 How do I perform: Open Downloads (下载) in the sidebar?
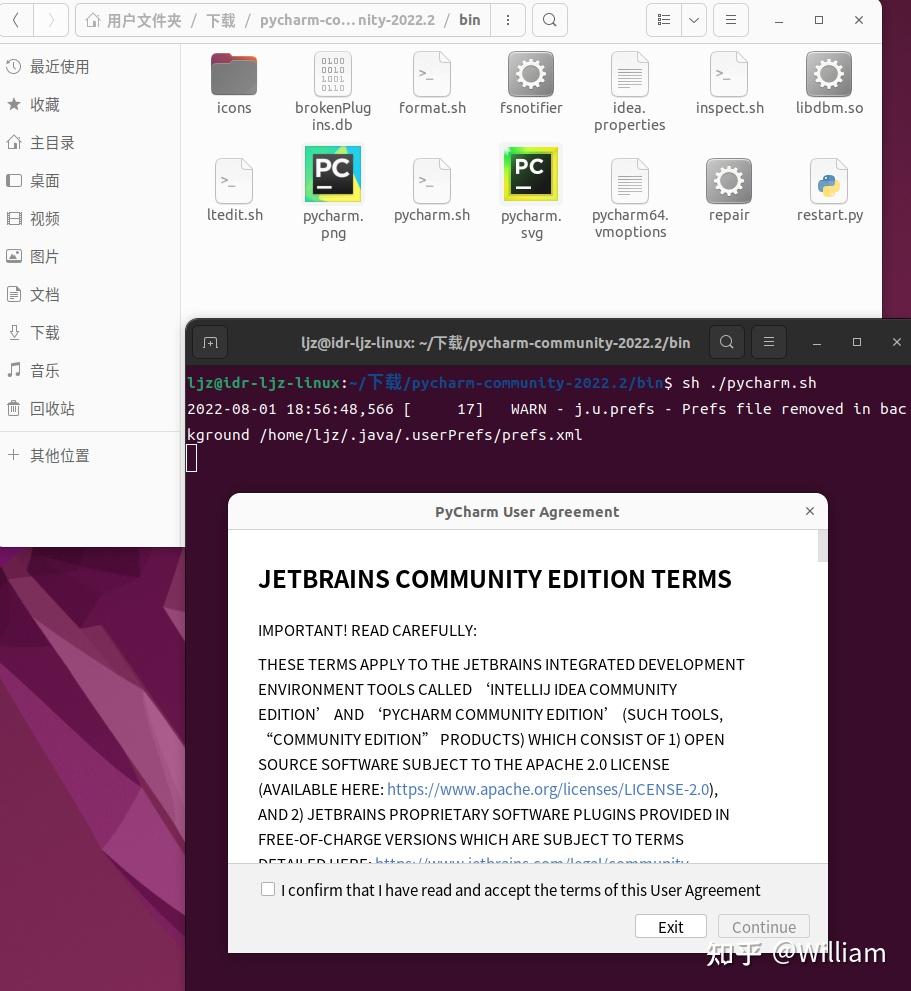(90, 332)
